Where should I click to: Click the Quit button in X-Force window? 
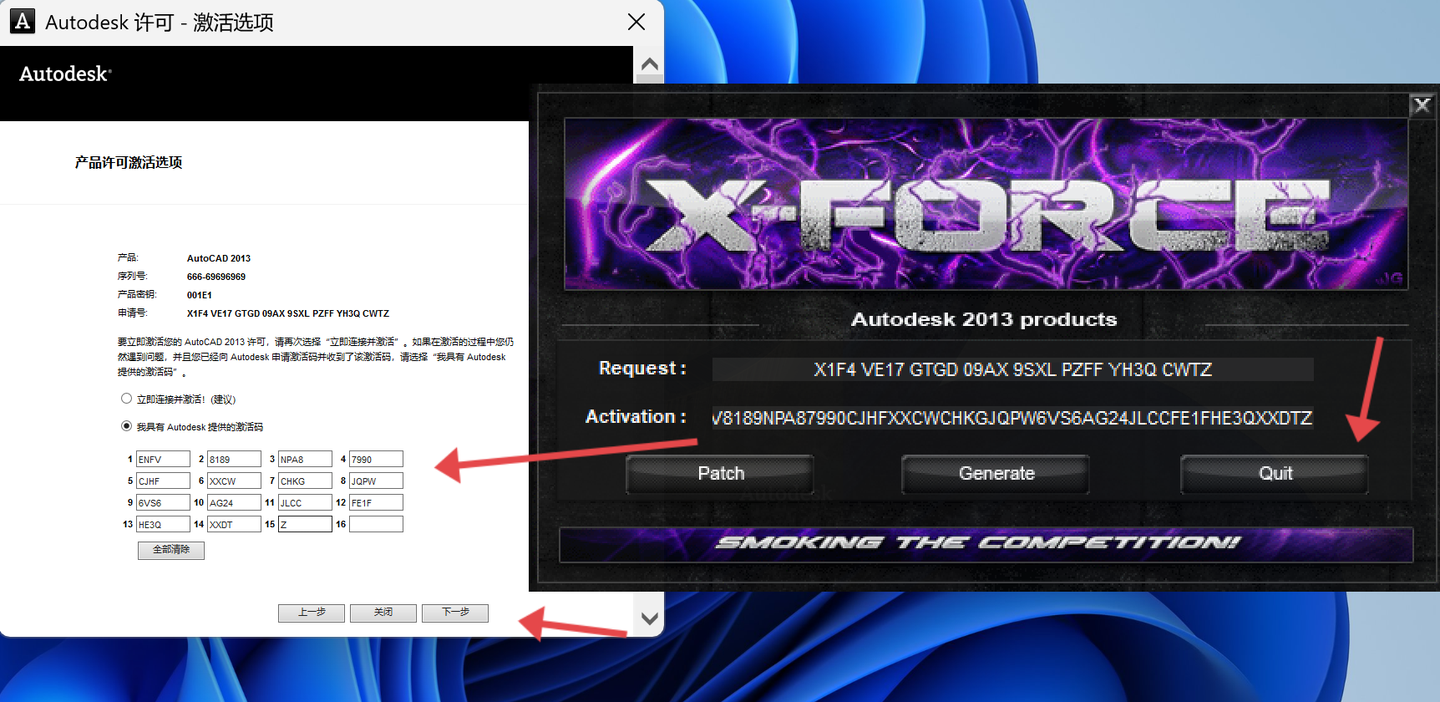click(1275, 474)
